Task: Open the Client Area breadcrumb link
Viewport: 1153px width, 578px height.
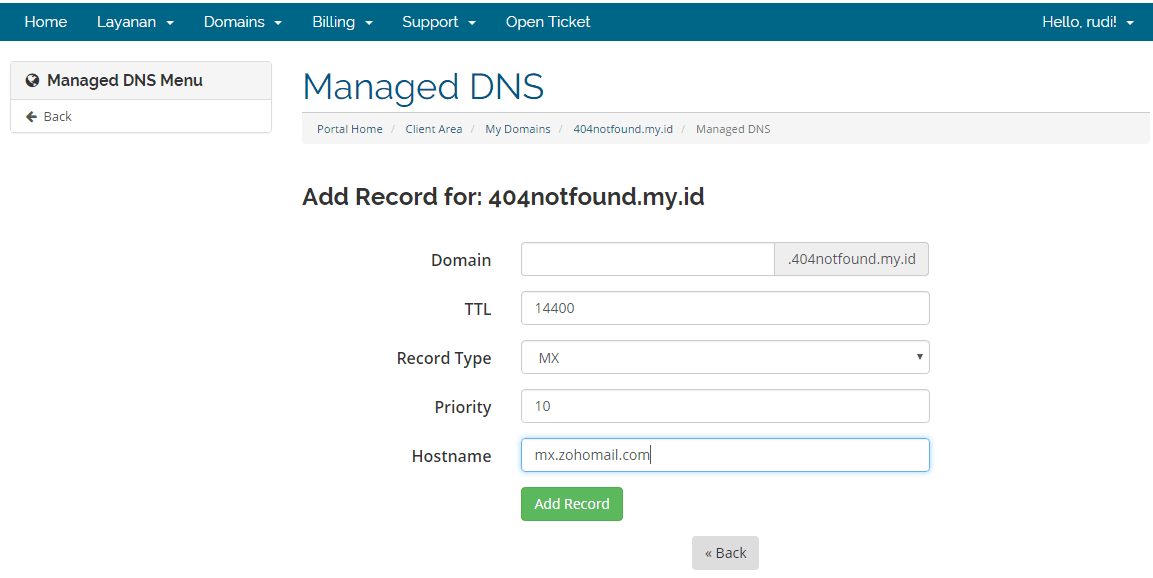Action: click(x=433, y=128)
